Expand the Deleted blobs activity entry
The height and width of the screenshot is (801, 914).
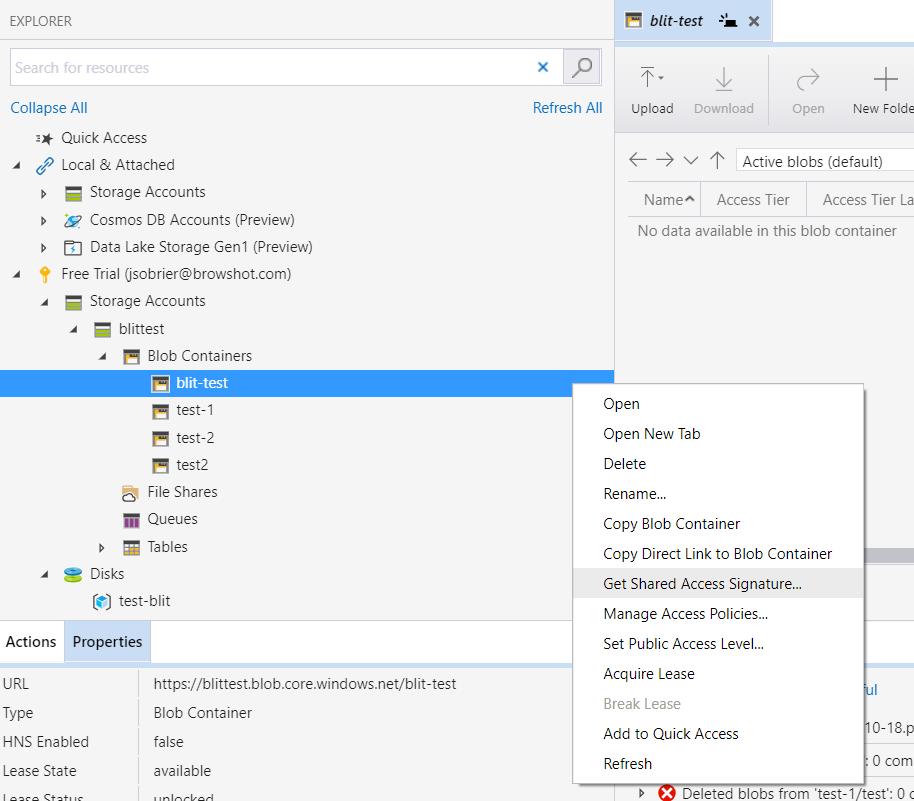click(x=642, y=793)
